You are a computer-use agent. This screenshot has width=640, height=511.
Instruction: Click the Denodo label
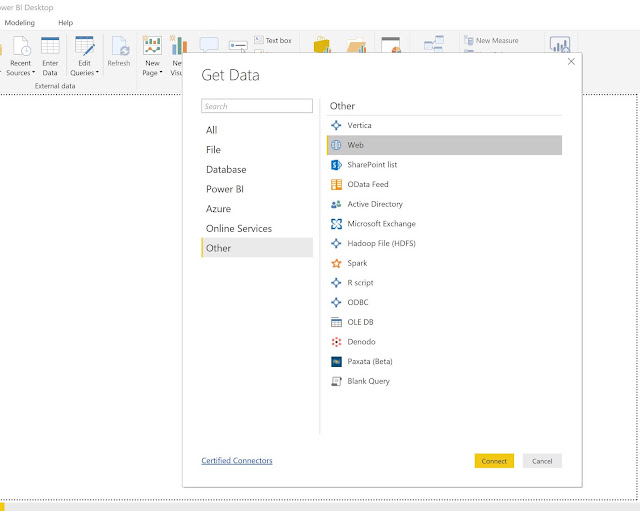click(x=361, y=342)
